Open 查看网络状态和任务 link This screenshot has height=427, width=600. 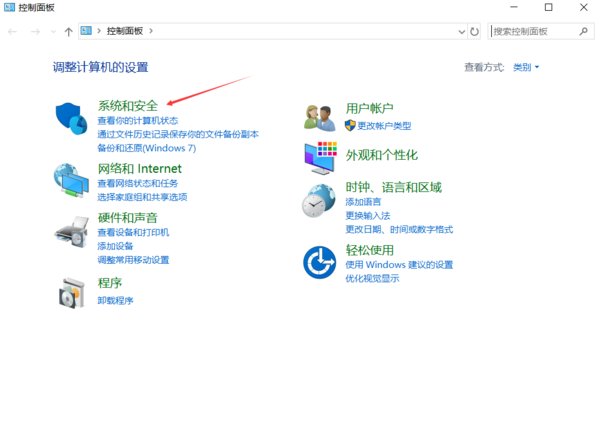point(138,183)
